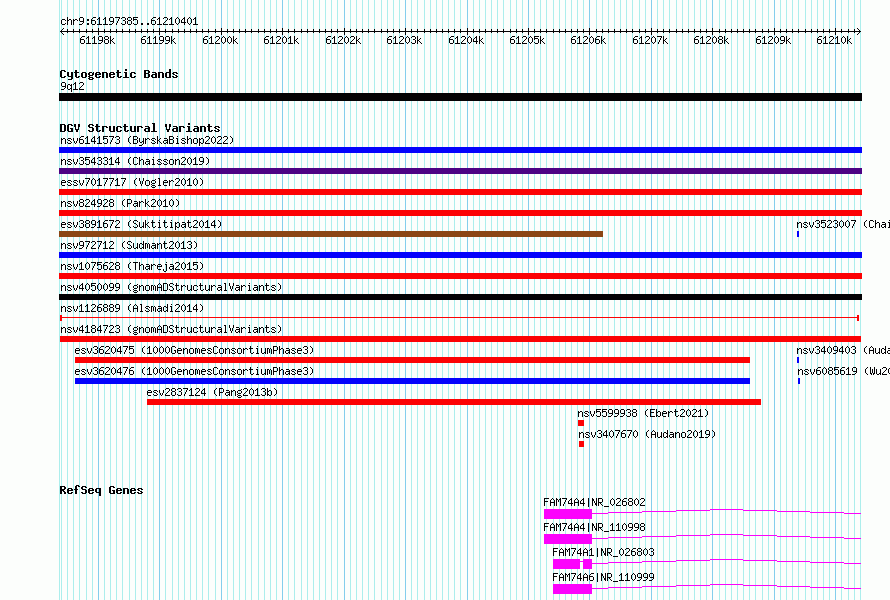Click the ruler's right arrow end

pos(859,31)
